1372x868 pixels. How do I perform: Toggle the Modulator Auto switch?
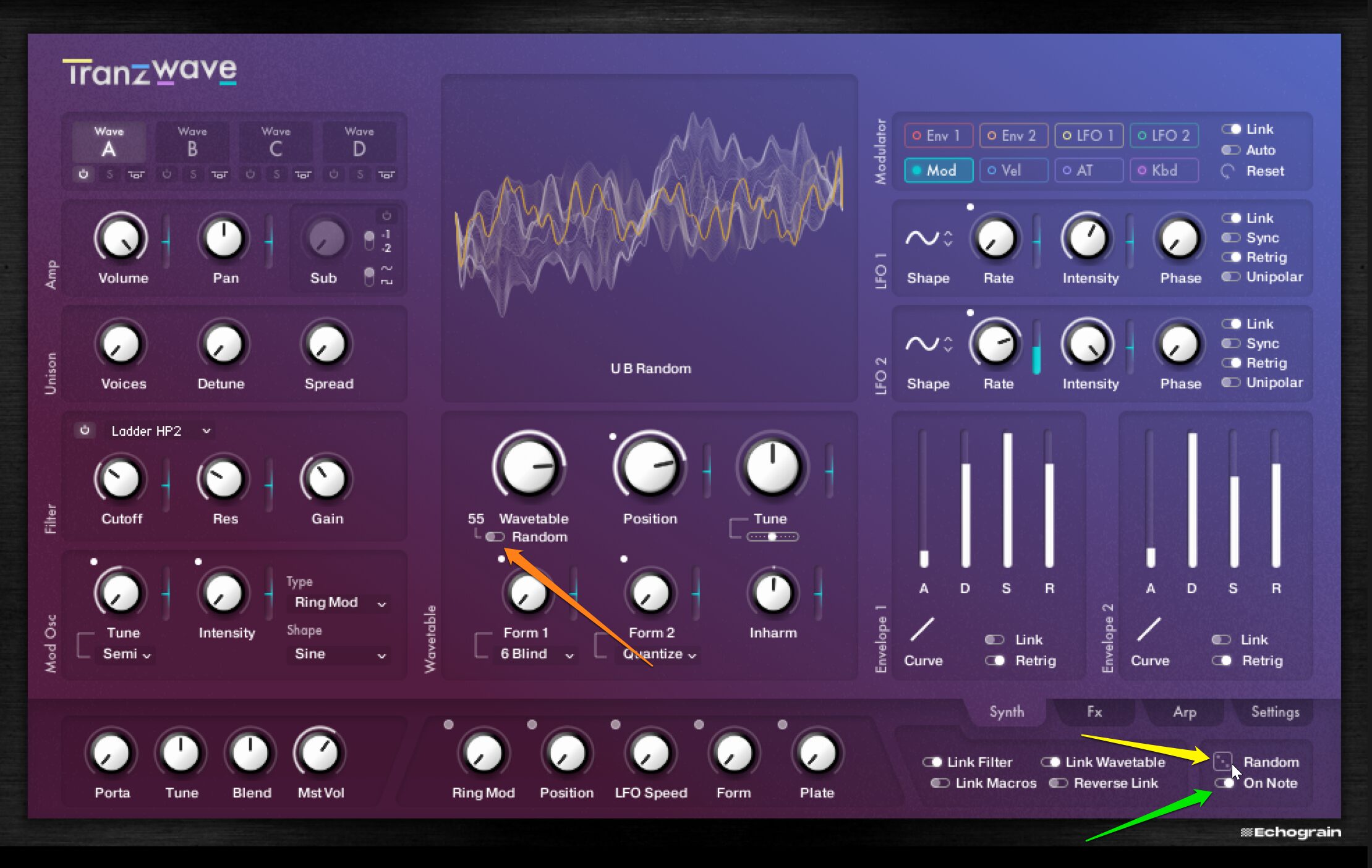(1230, 150)
